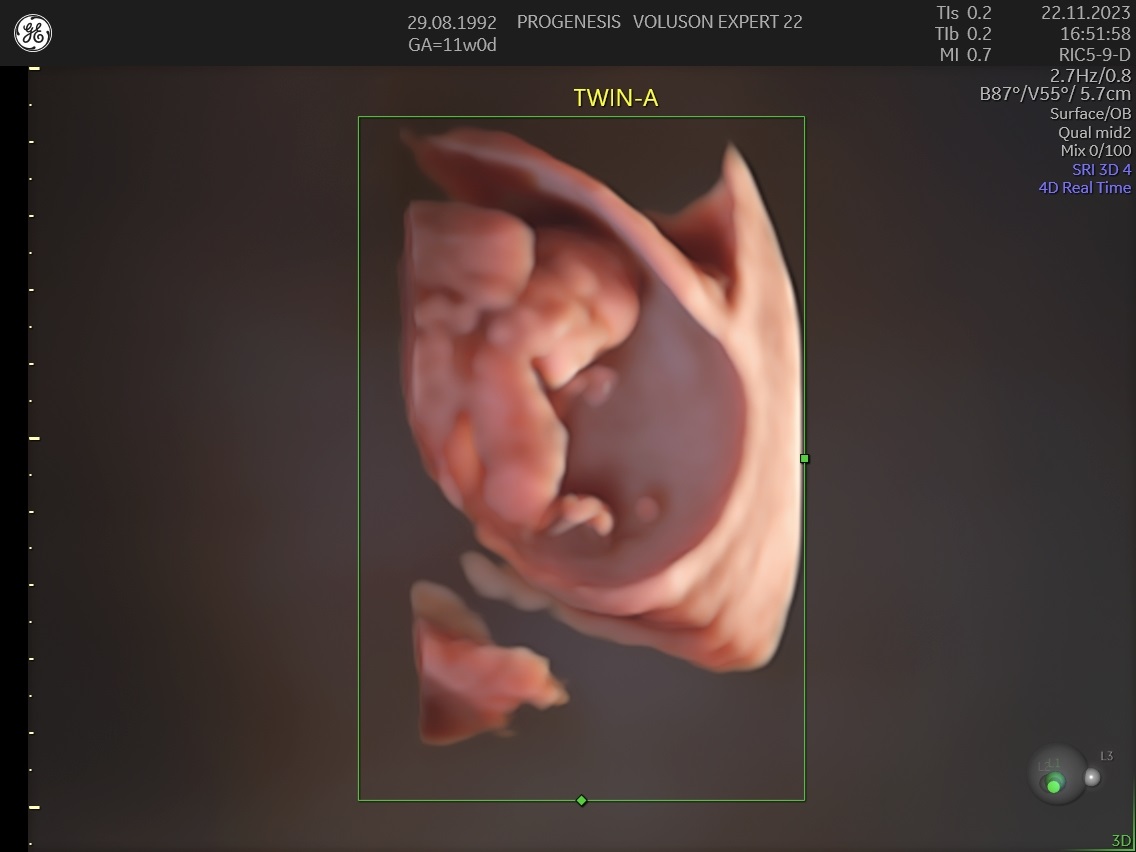Click the B87°/V55°/ 5.7cm angle readout

tap(1056, 94)
